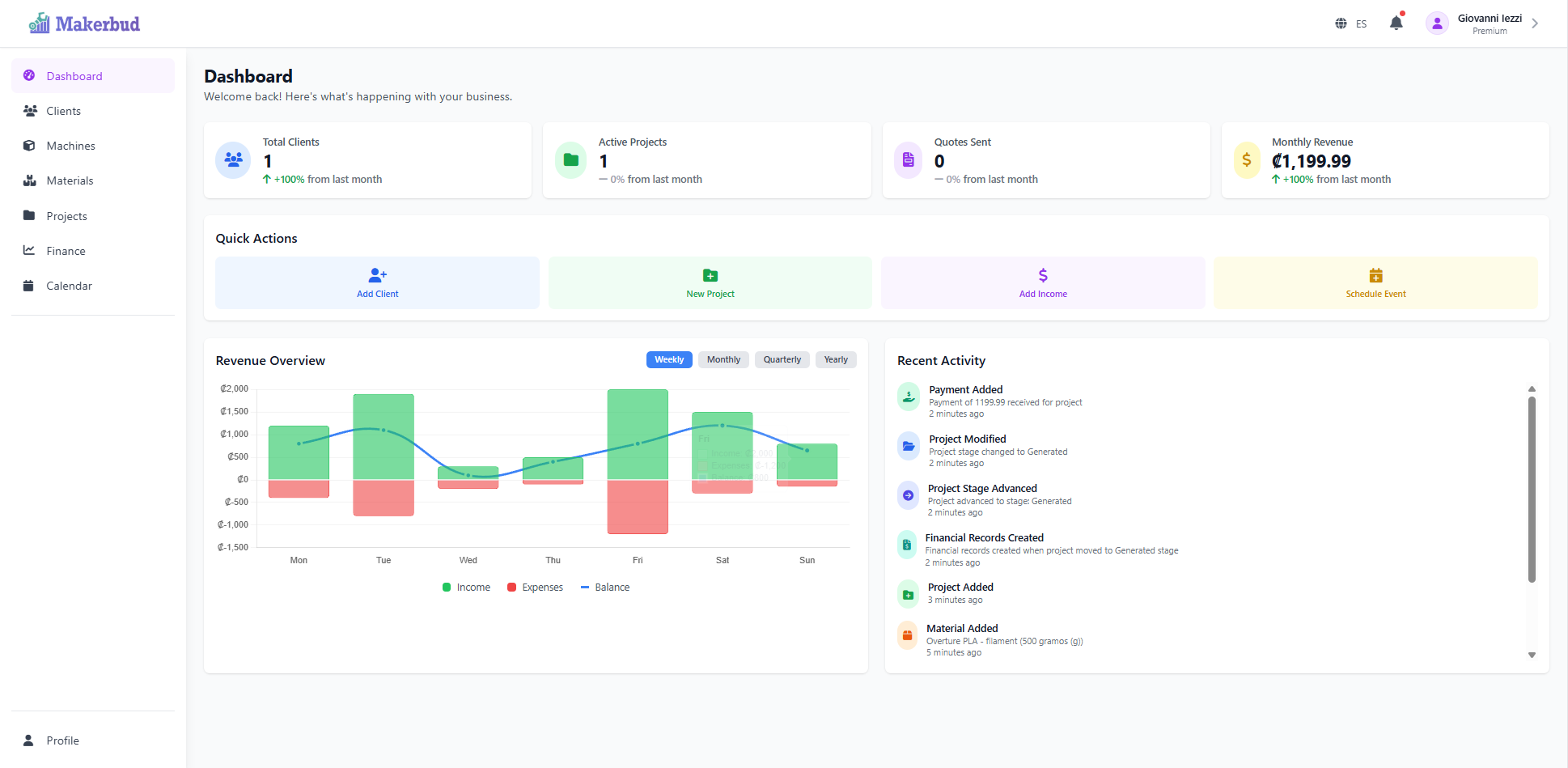Open the language globe icon
1568x768 pixels.
(1341, 23)
